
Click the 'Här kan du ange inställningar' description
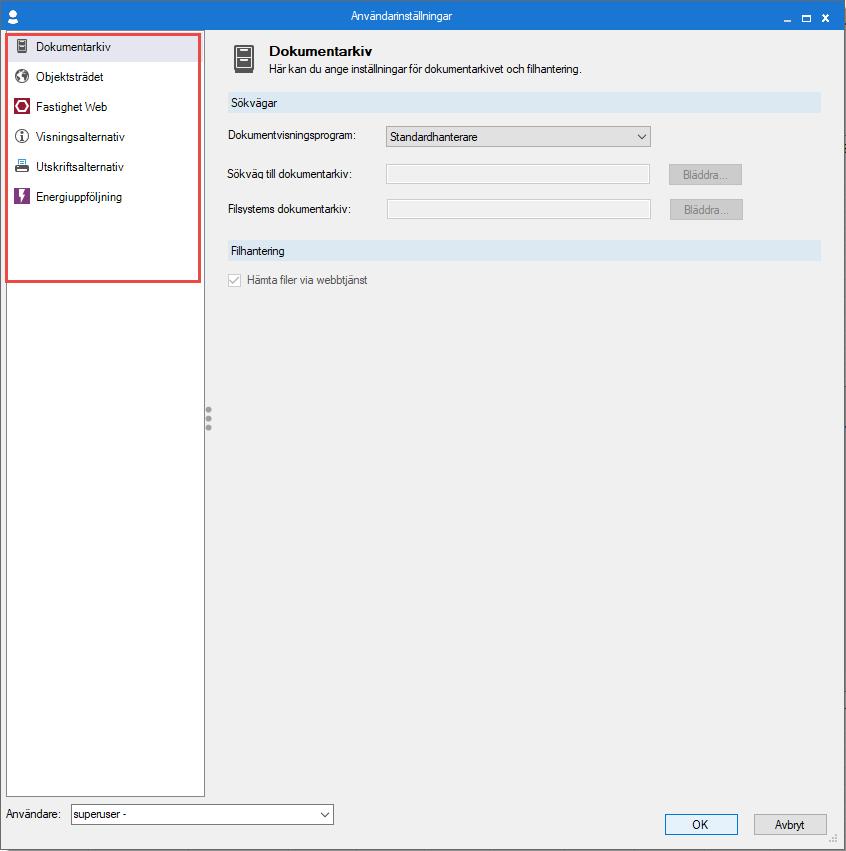coord(425,69)
